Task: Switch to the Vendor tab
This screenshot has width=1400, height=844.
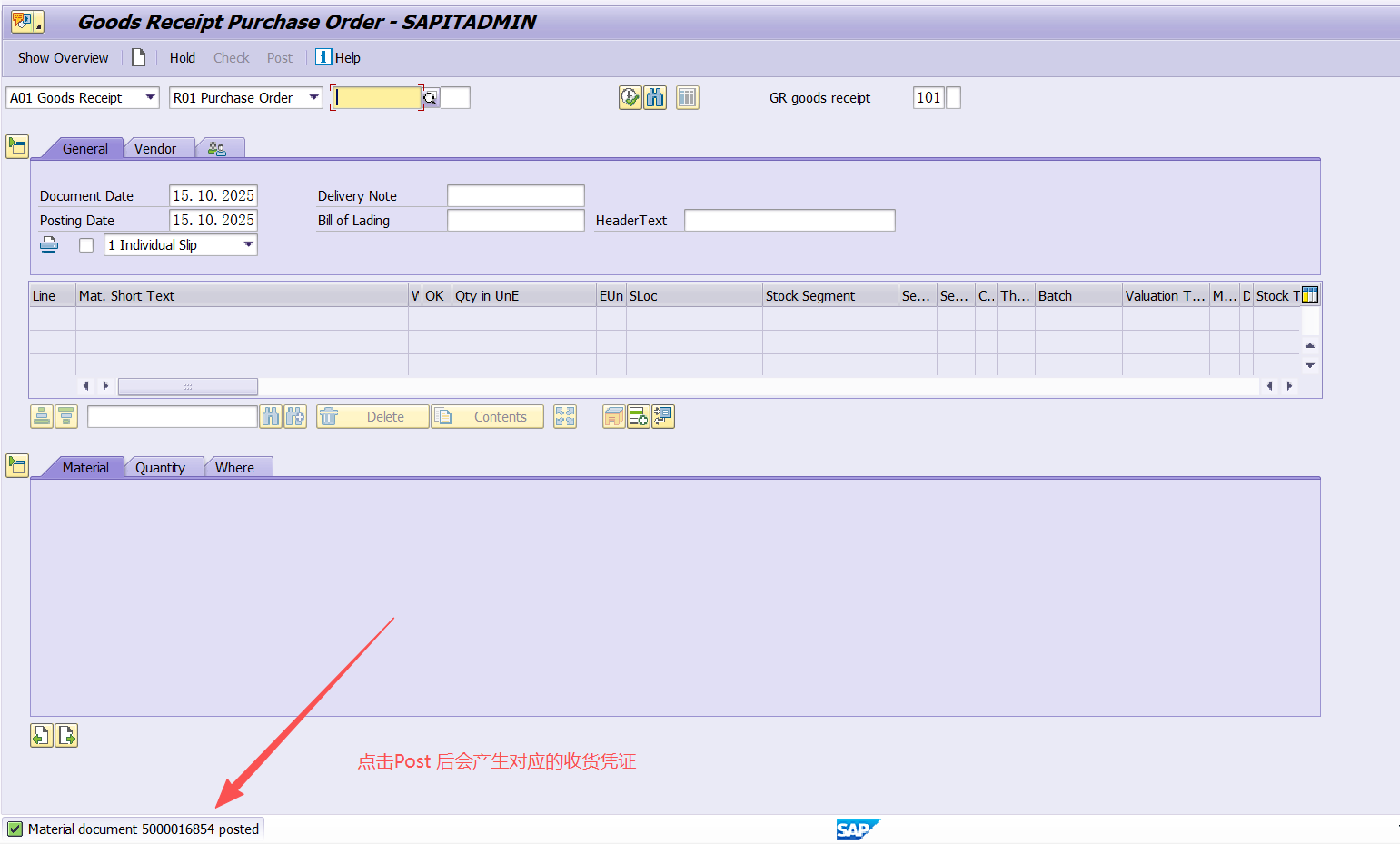Action: [155, 149]
